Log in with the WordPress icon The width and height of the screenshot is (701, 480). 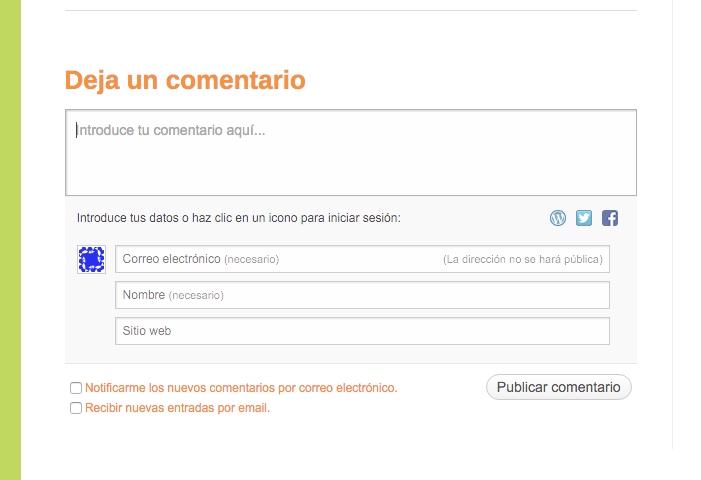coord(558,218)
